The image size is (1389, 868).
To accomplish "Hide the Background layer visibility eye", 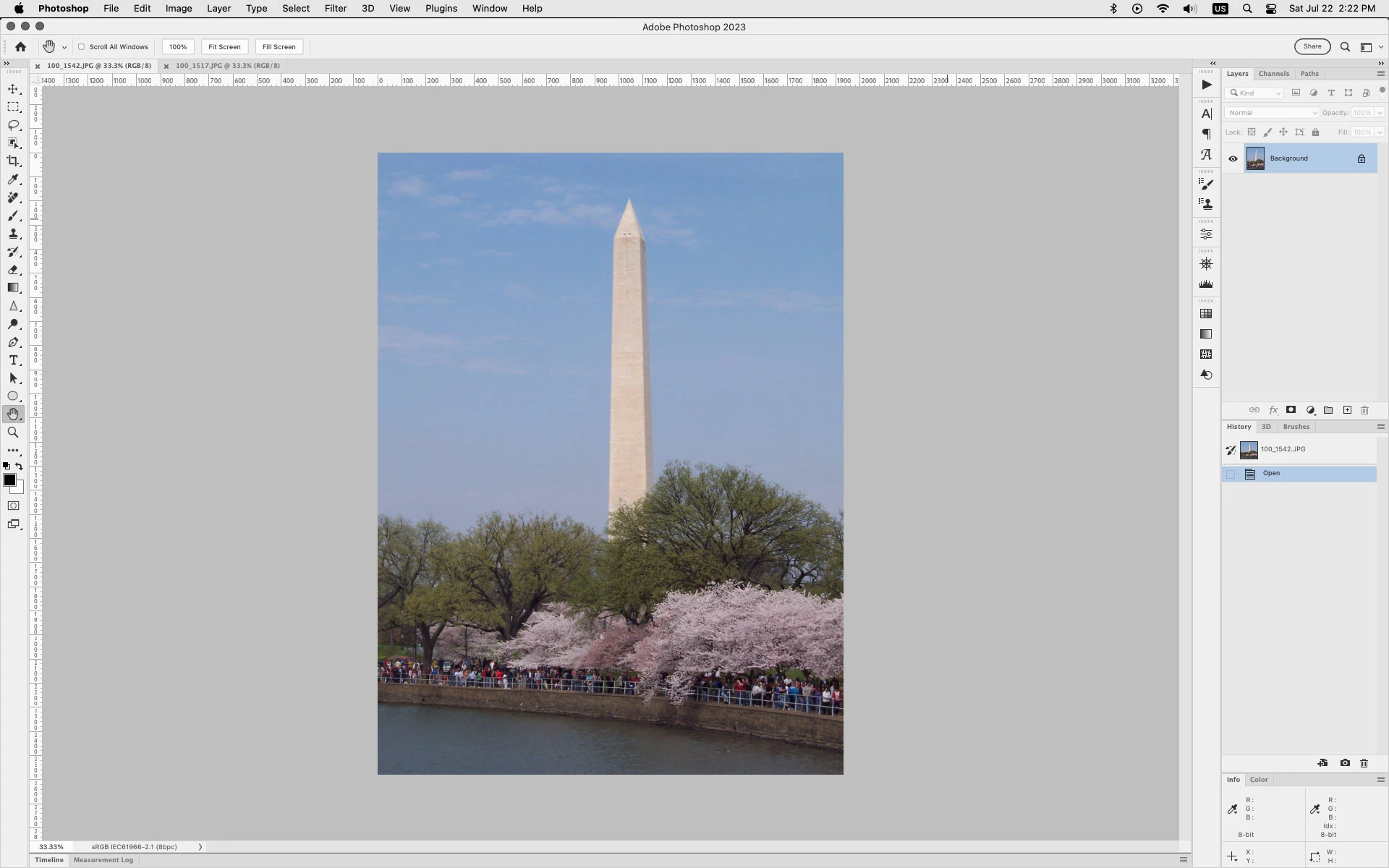I will coord(1233,158).
